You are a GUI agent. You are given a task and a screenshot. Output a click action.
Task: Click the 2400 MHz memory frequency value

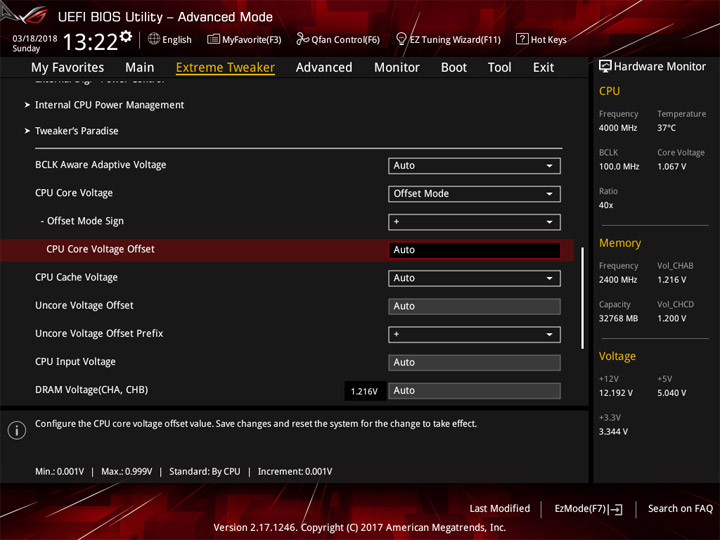coord(618,280)
